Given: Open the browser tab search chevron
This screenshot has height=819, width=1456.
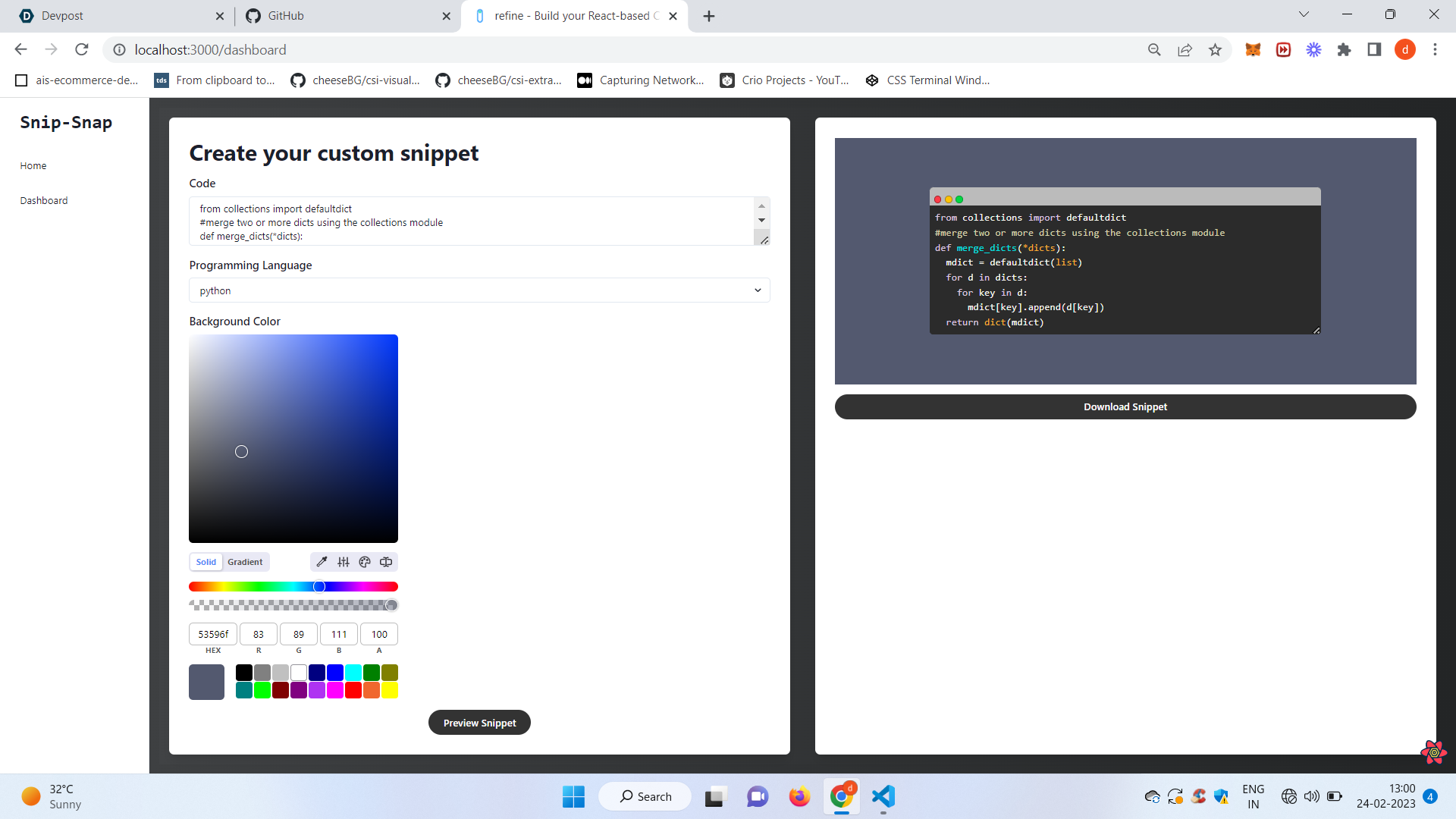Looking at the screenshot, I should 1304,14.
